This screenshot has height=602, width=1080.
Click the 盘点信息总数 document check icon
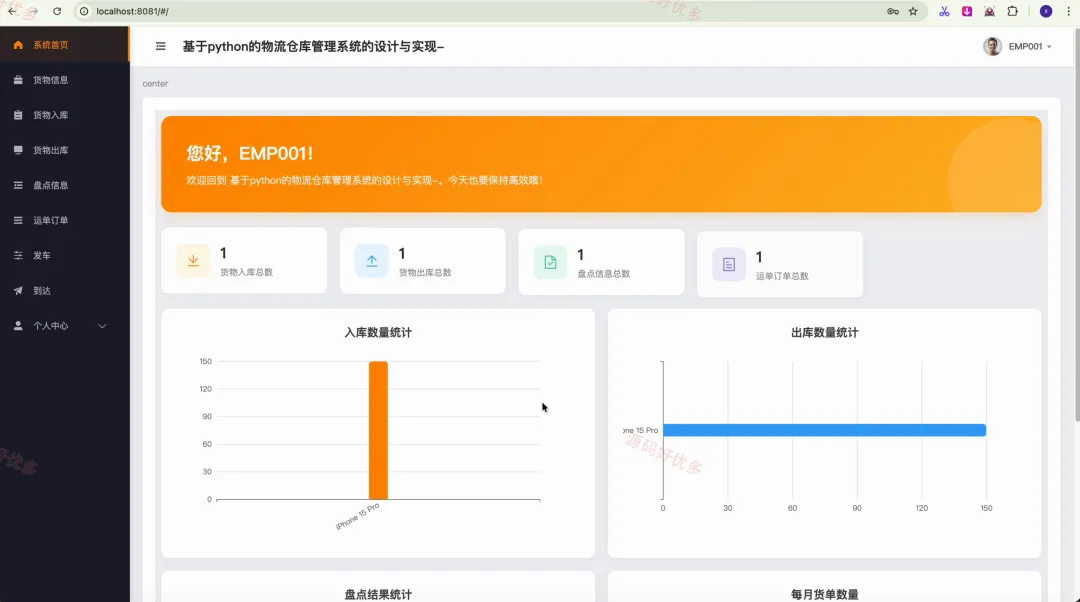(x=550, y=262)
